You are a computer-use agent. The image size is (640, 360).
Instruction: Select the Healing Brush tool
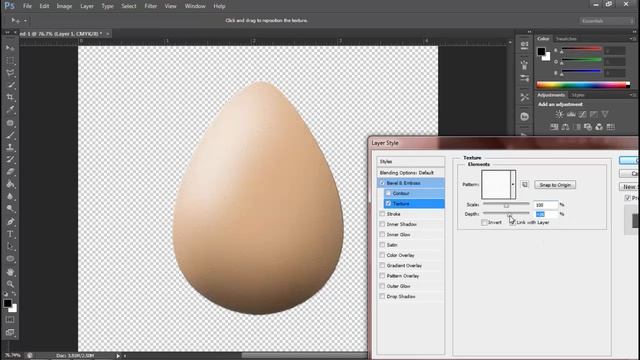coord(10,123)
